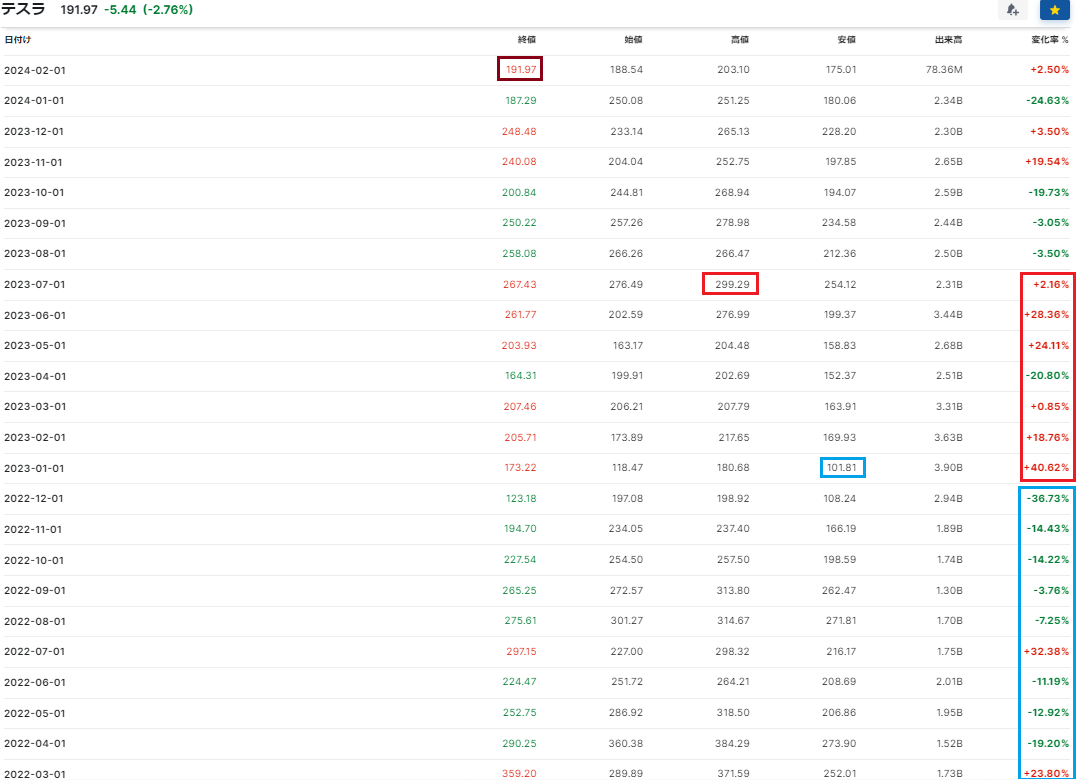Select the date 2022-11-01
1078x780 pixels.
pyautogui.click(x=33, y=530)
